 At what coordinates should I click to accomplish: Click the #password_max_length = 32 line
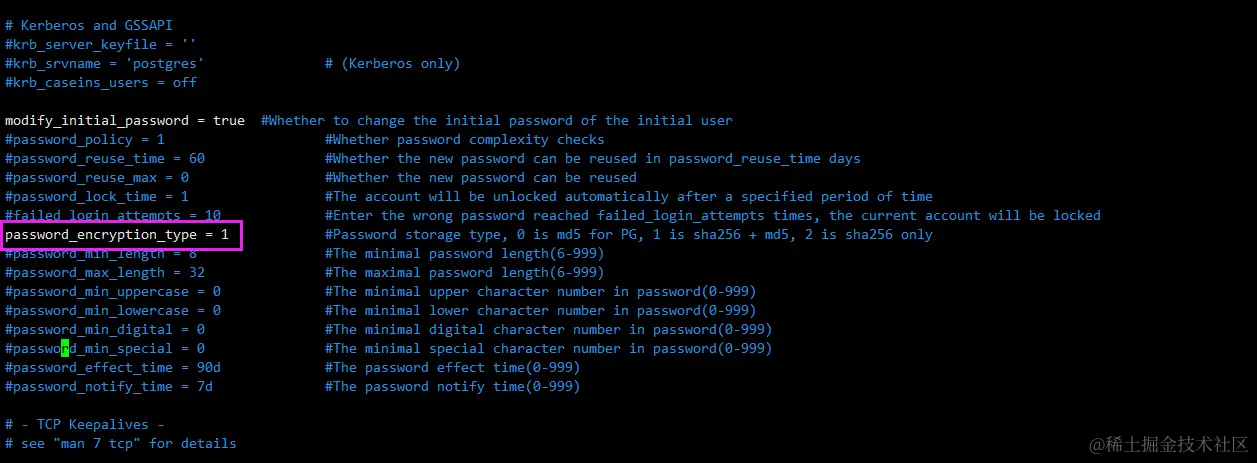105,273
